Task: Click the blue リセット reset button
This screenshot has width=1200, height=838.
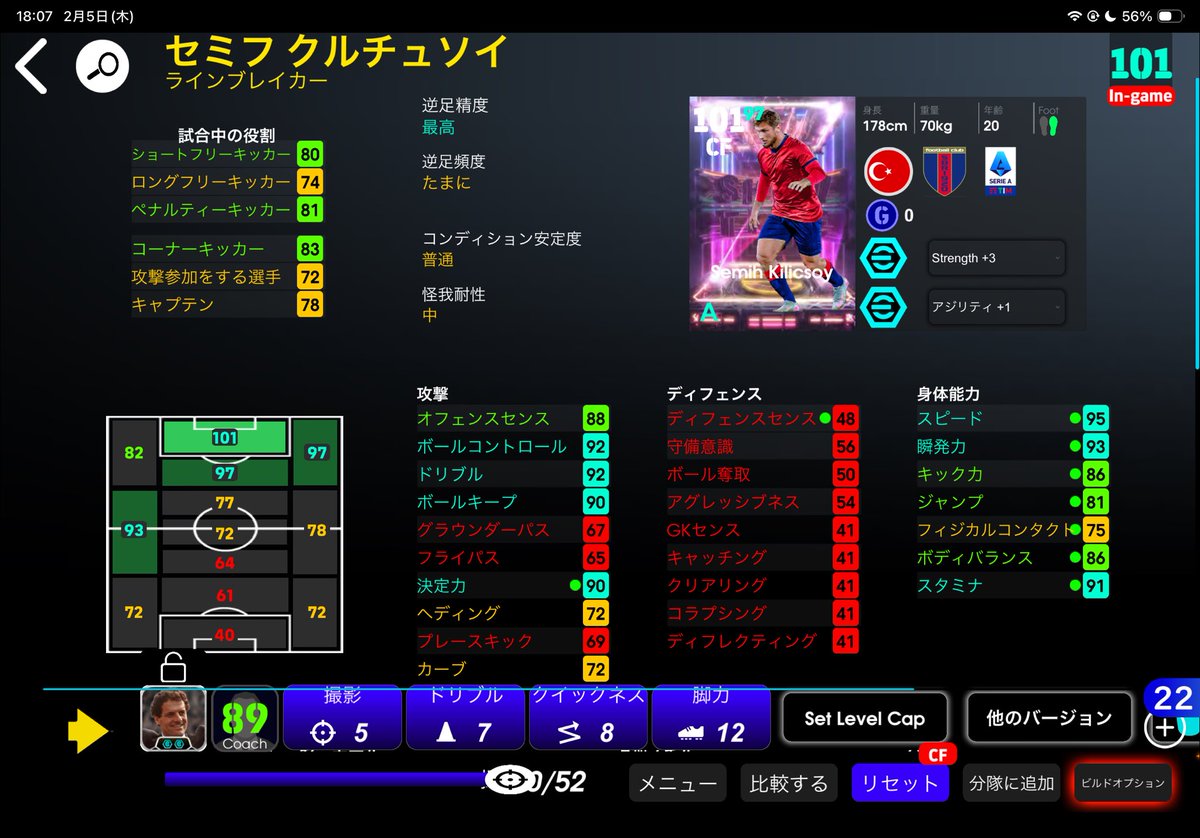Action: [900, 783]
